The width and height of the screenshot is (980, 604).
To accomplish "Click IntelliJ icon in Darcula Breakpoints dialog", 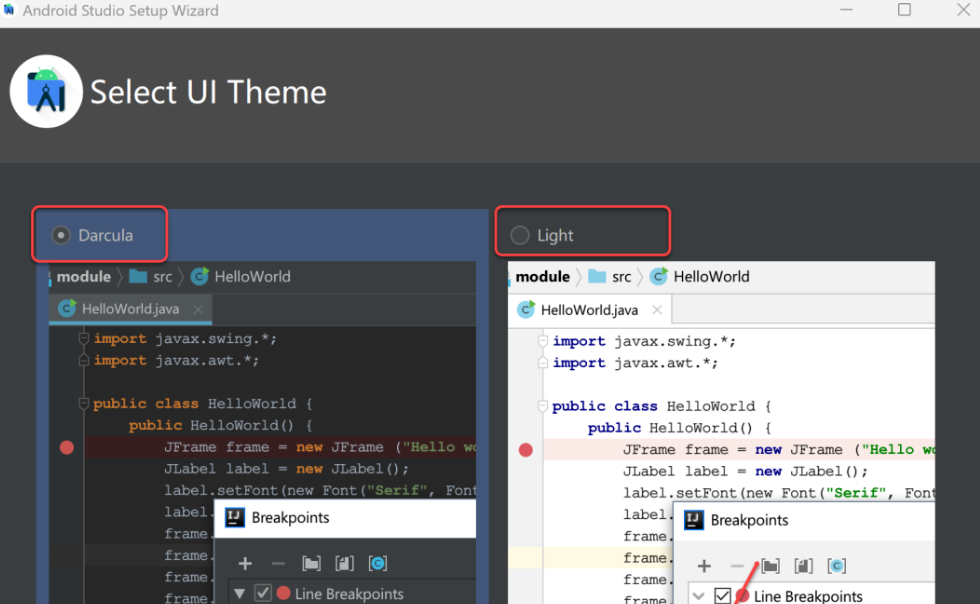I will click(235, 518).
